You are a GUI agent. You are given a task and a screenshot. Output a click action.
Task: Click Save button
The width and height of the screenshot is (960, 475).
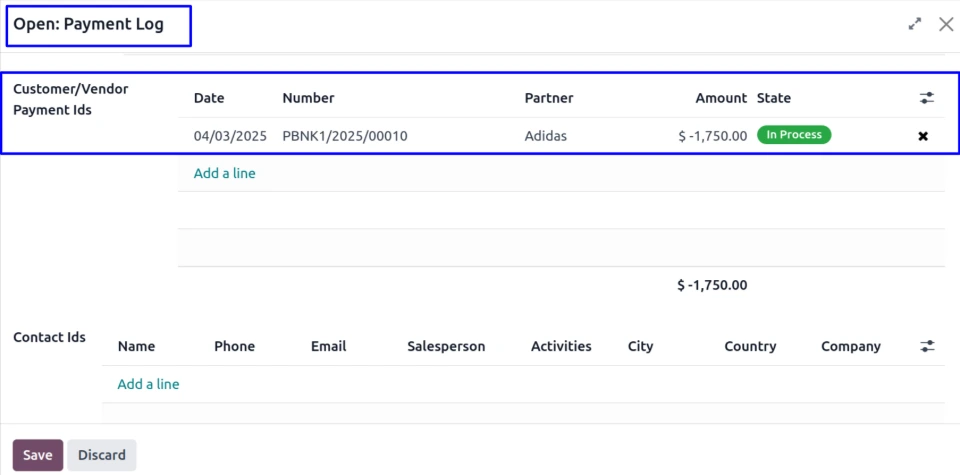tap(38, 455)
